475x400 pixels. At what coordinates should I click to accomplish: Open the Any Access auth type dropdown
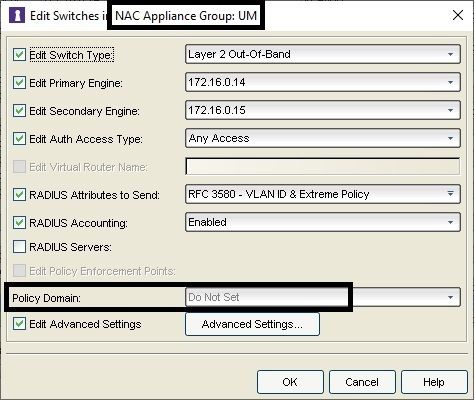323,138
